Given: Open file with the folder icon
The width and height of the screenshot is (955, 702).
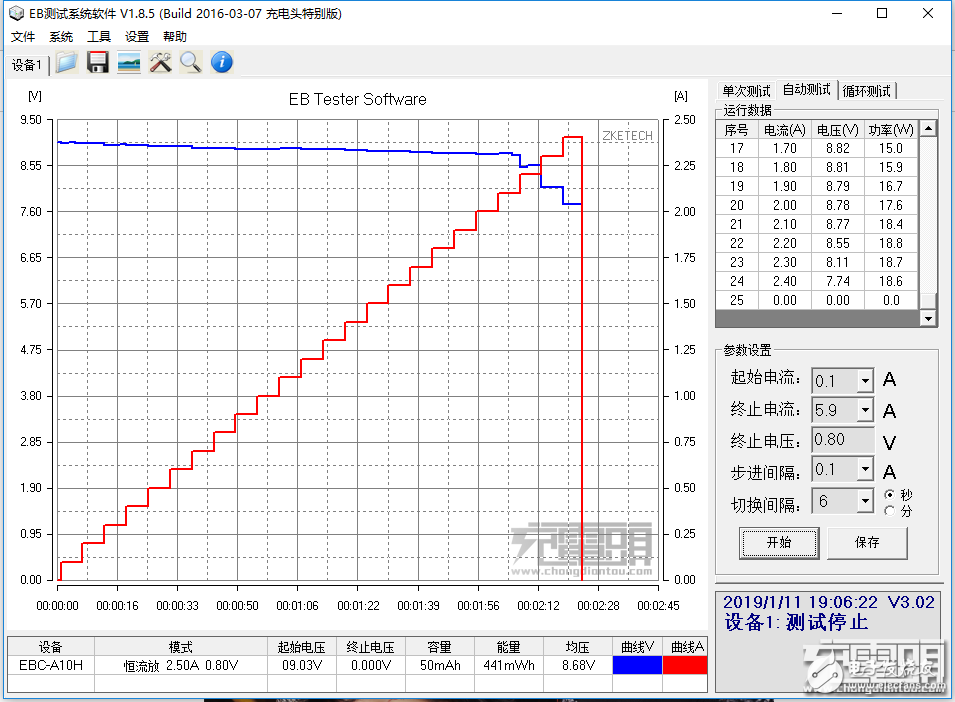Looking at the screenshot, I should (x=66, y=63).
